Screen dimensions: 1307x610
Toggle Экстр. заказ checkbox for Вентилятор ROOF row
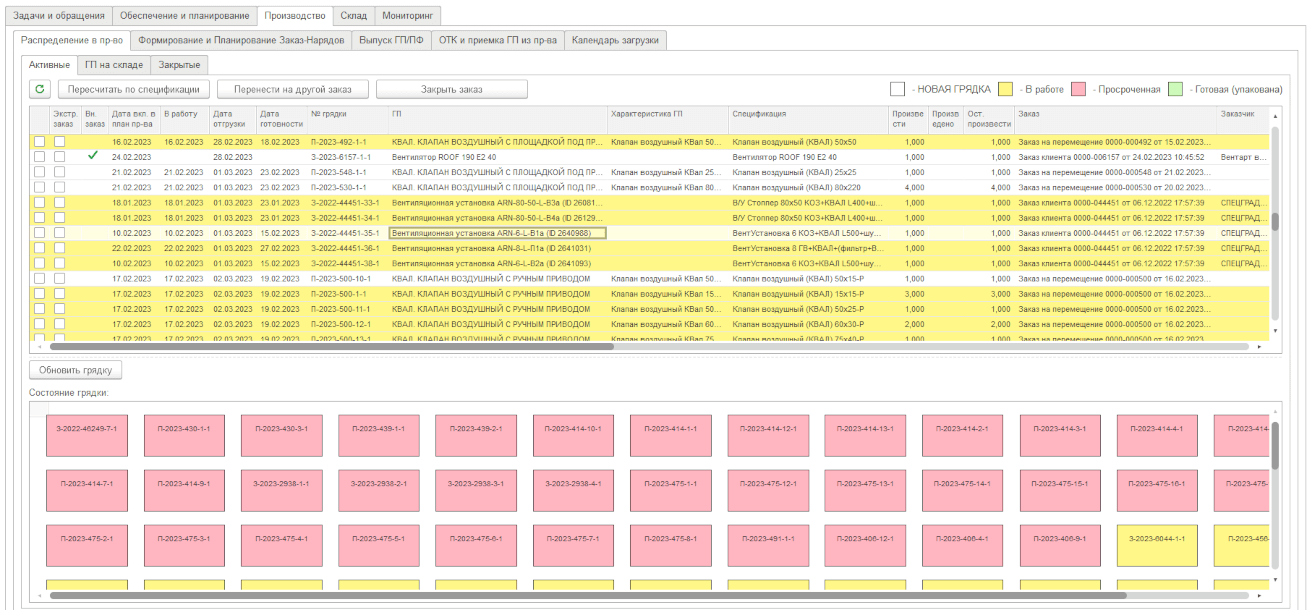pos(59,157)
